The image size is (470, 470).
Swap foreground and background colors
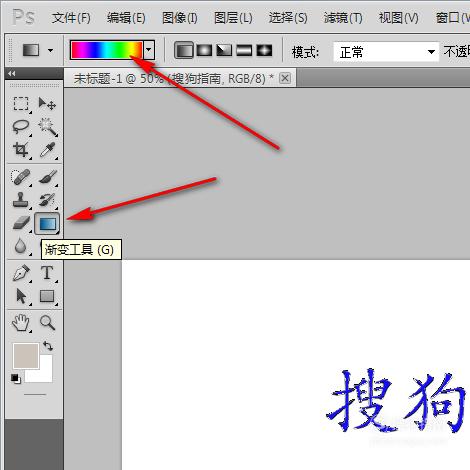point(48,346)
